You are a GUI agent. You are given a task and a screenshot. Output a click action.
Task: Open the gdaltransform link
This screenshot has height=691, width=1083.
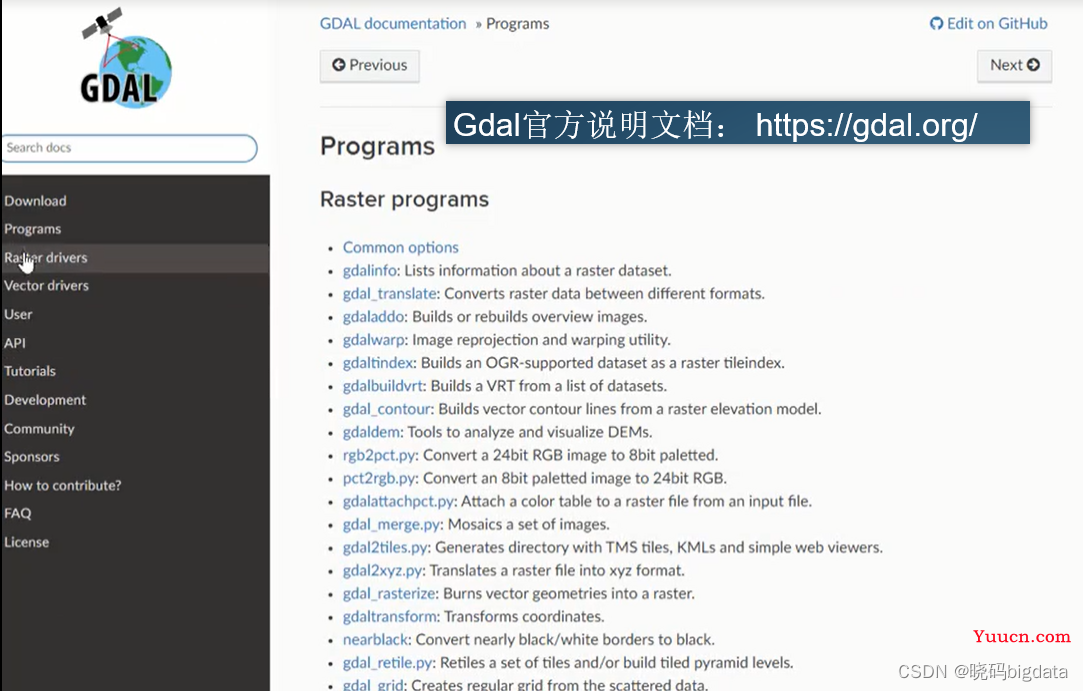(390, 617)
